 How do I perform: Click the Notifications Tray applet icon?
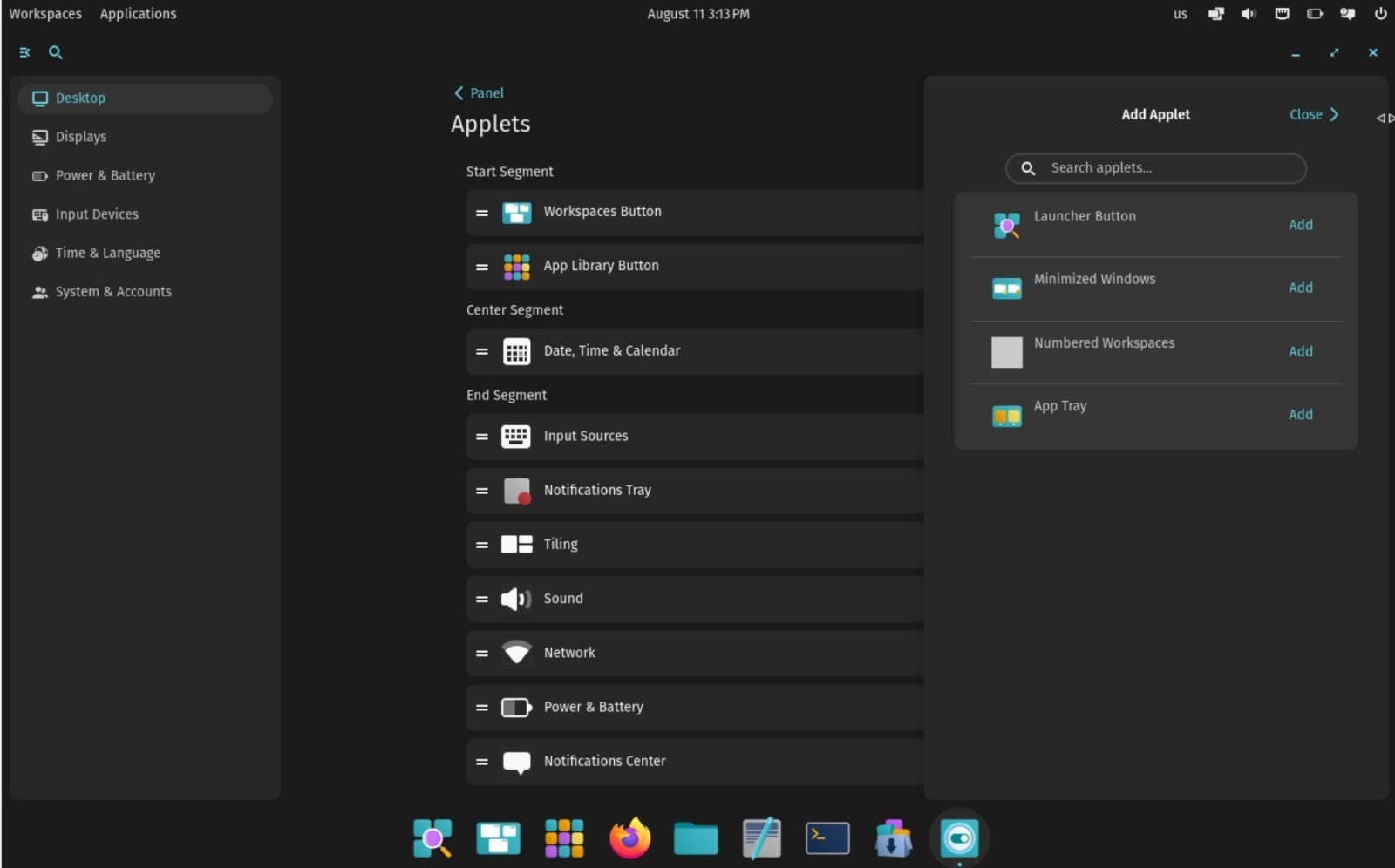[x=516, y=491]
